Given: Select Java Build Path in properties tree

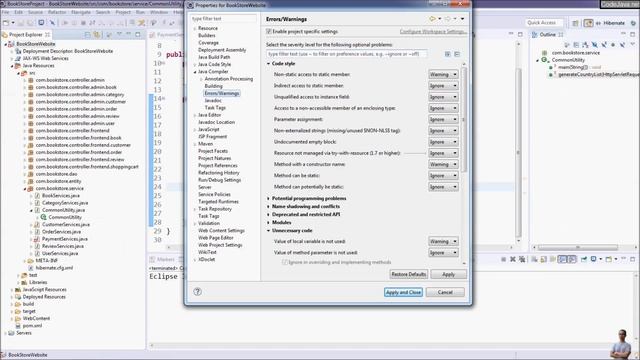Looking at the screenshot, I should 214,57.
